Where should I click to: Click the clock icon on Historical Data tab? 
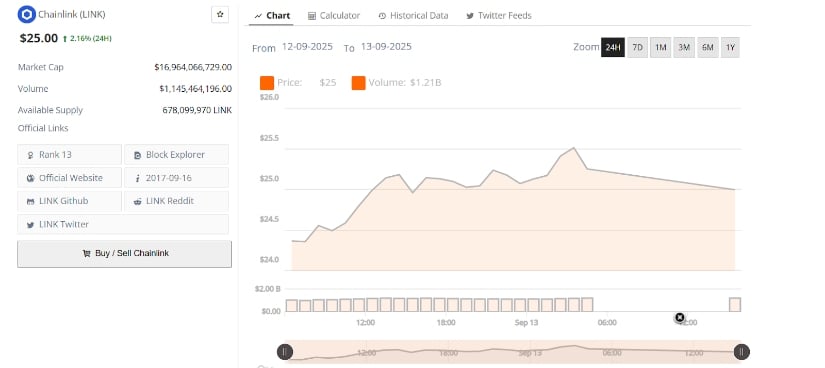382,16
